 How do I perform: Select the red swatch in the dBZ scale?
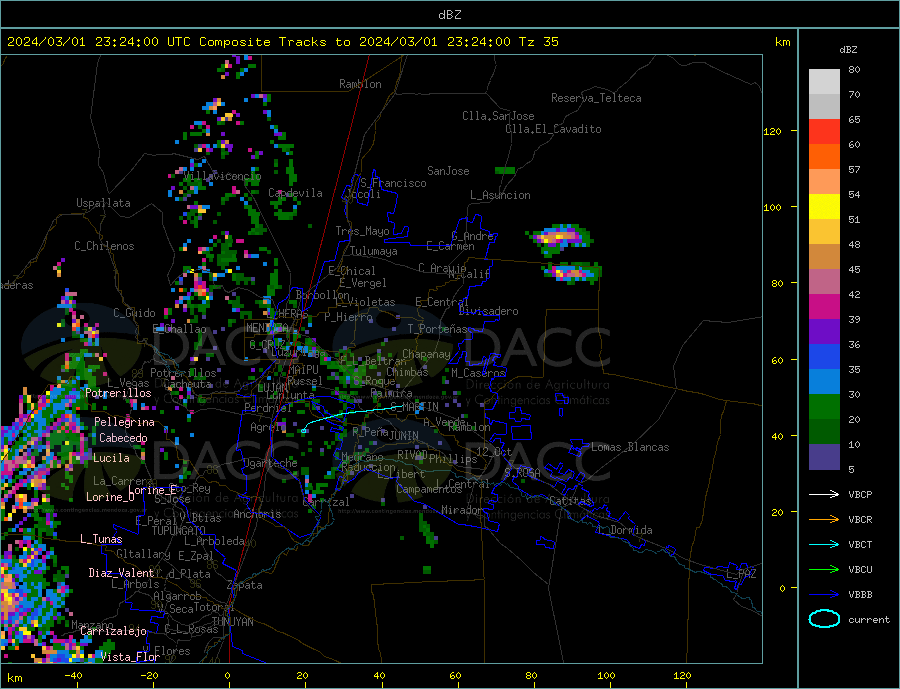pos(824,131)
